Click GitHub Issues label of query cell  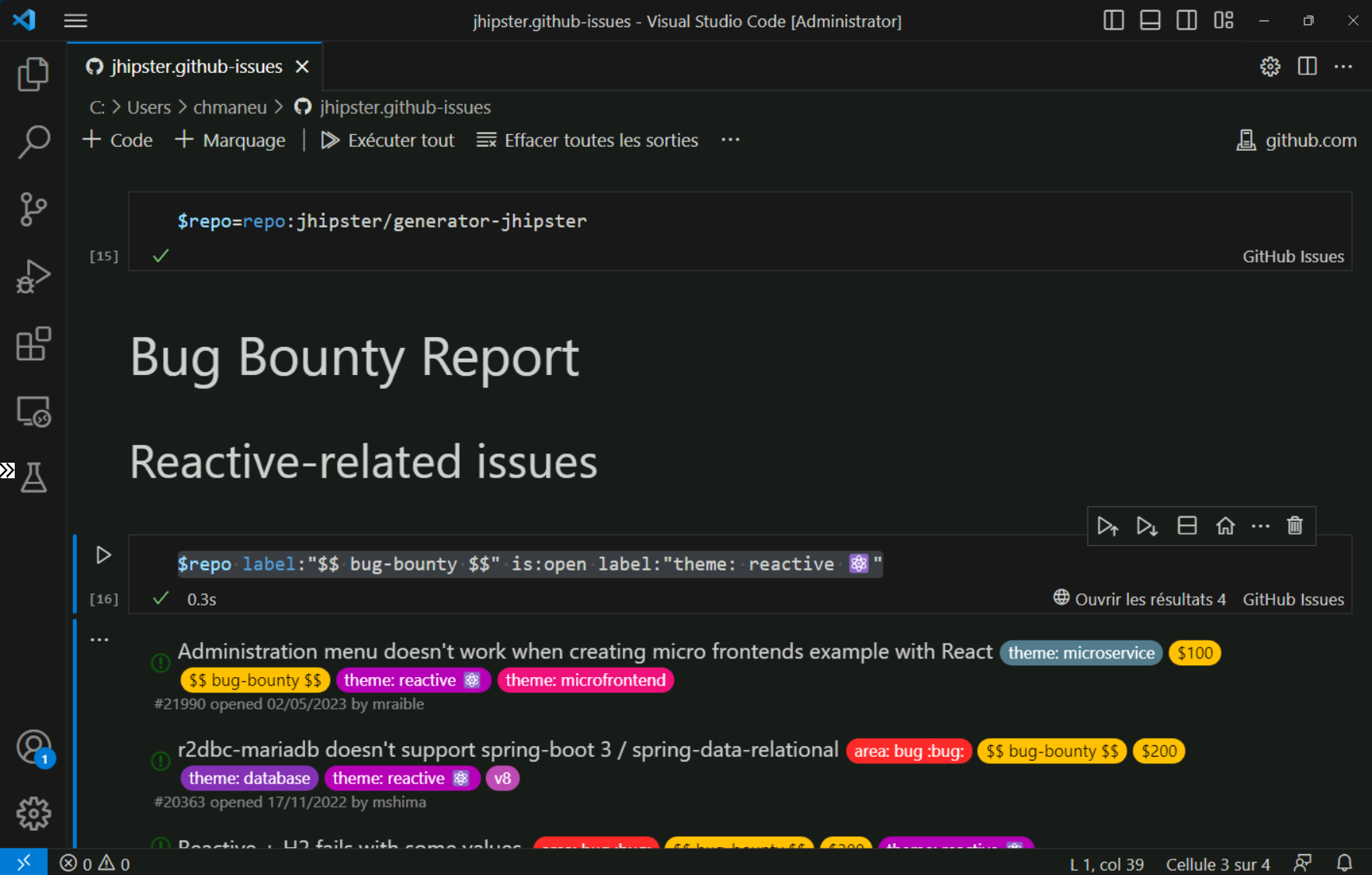1293,600
